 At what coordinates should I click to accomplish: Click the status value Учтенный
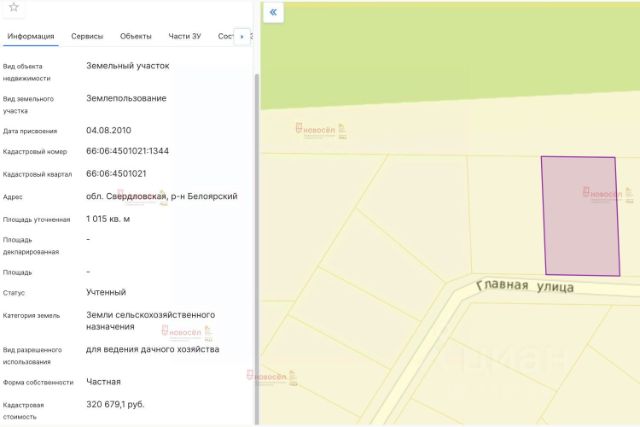tap(106, 292)
